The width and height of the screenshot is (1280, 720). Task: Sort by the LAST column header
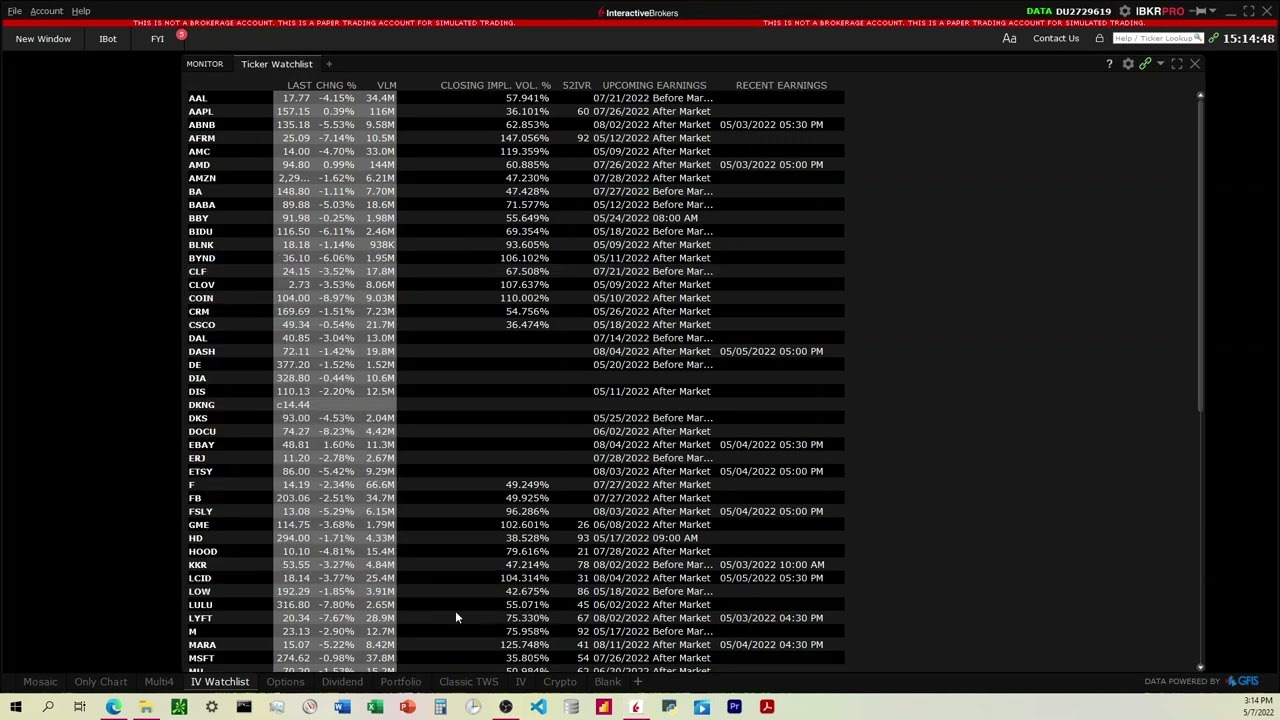[x=299, y=85]
